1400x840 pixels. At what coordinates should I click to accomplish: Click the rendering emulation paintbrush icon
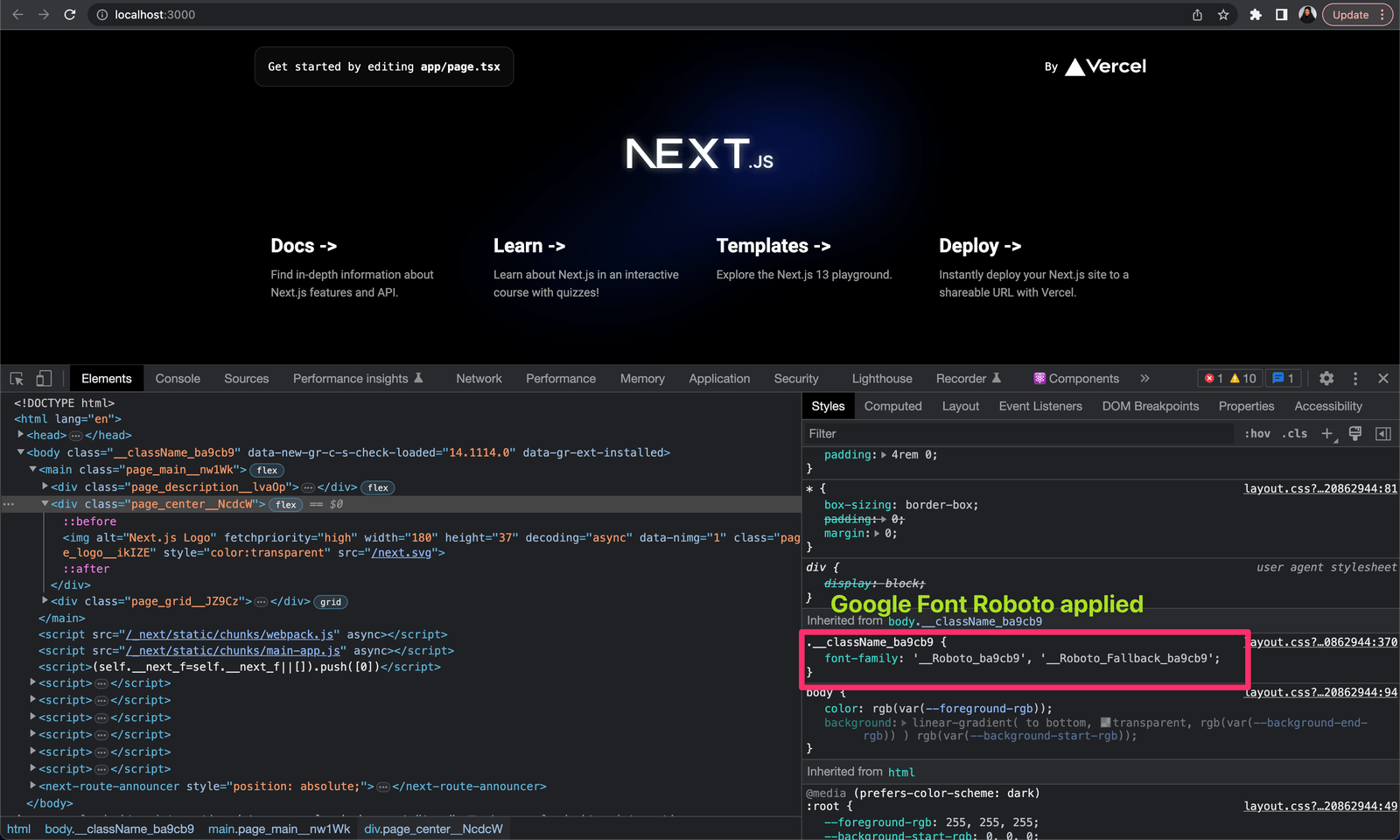(1354, 434)
